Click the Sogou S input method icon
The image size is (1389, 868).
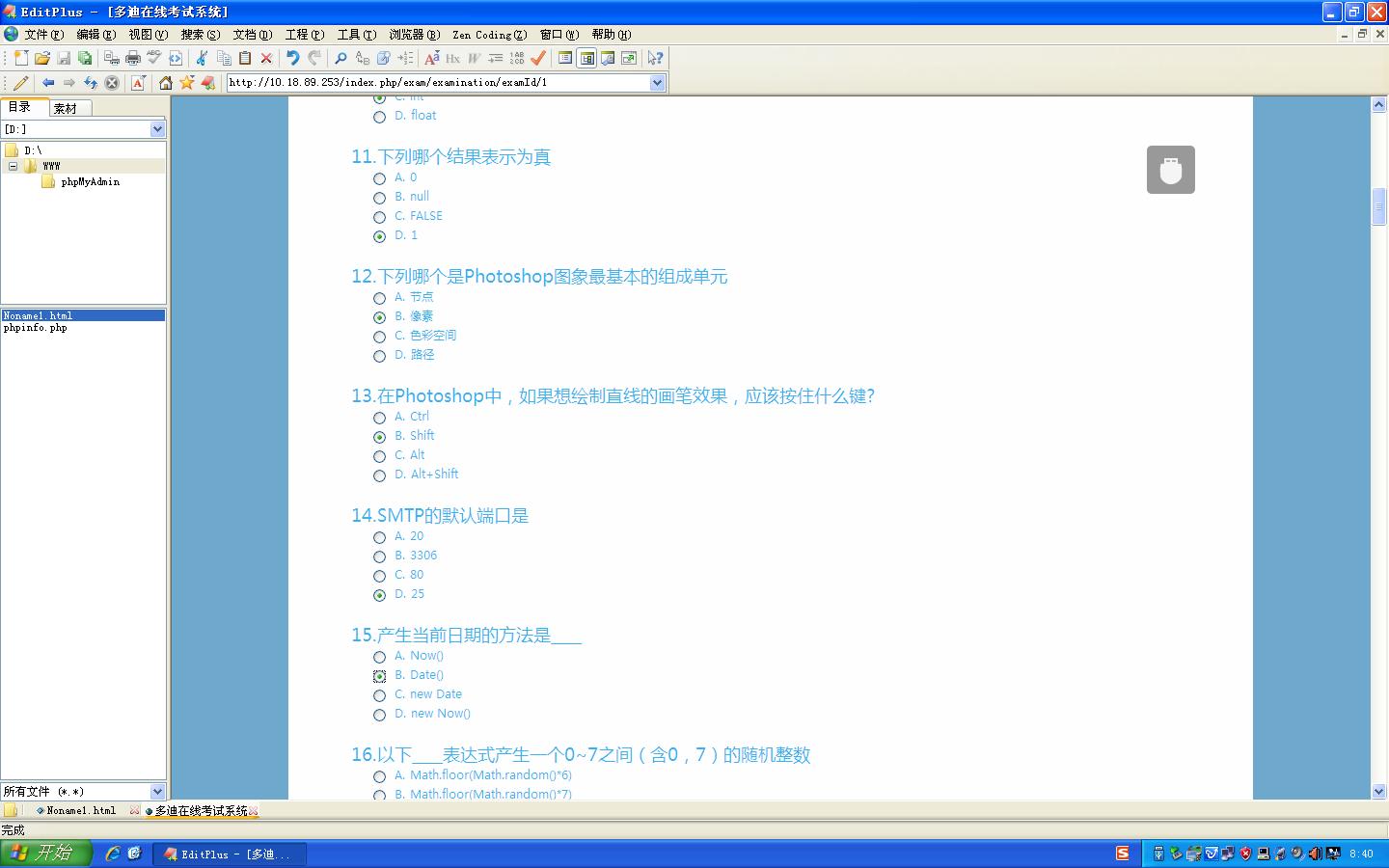pos(1123,854)
